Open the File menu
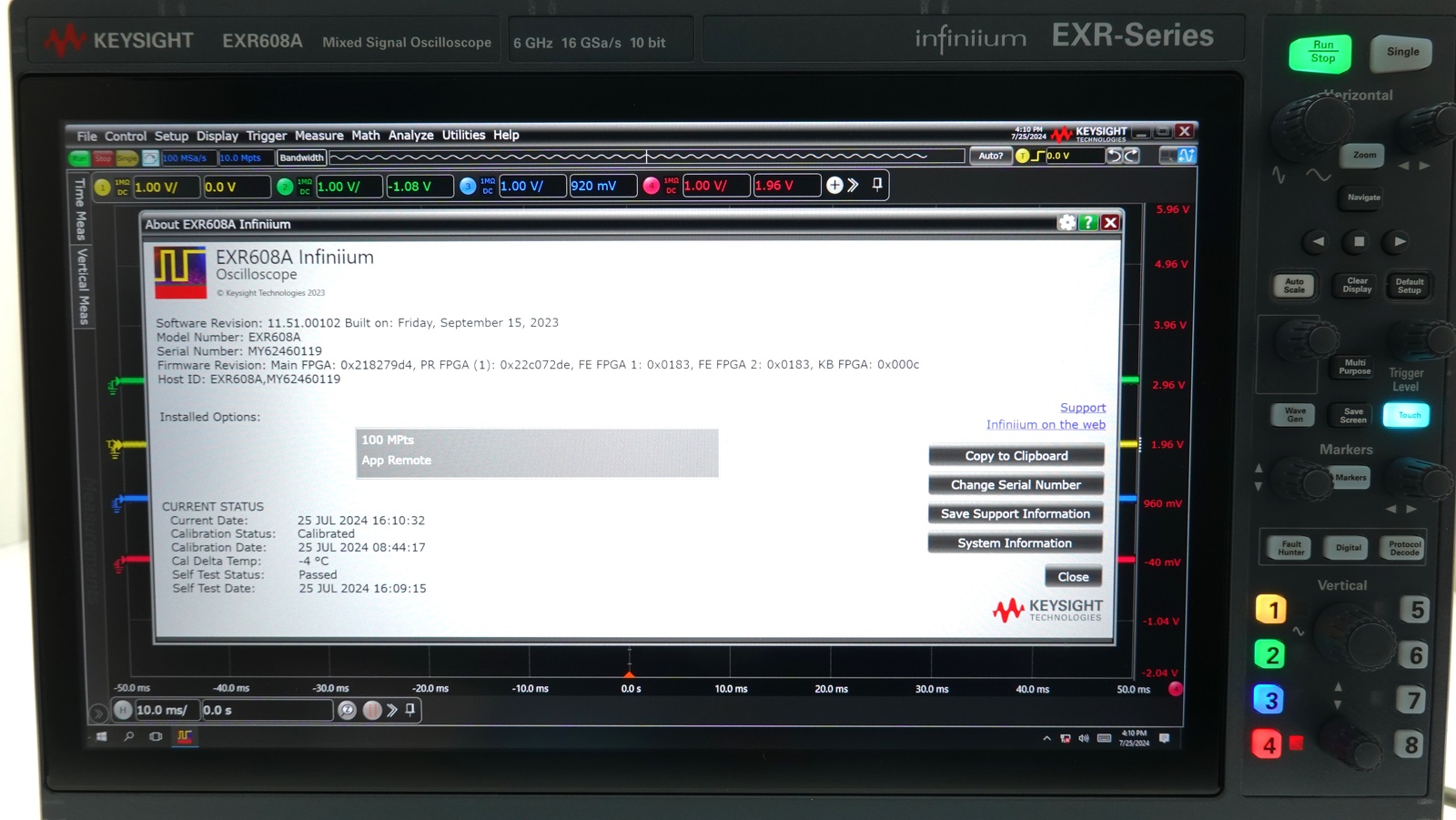This screenshot has width=1456, height=820. [x=86, y=136]
